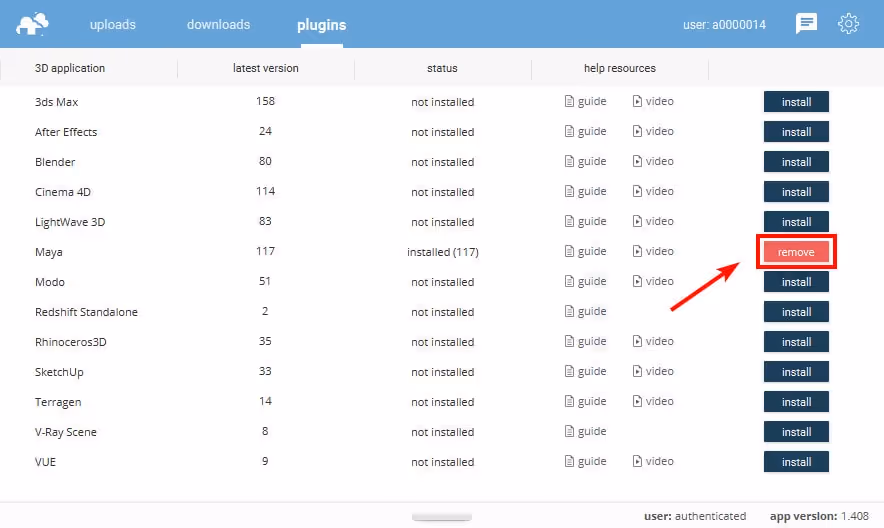Open the SketchUp guide
Viewport: 884px width, 528px height.
click(x=585, y=371)
